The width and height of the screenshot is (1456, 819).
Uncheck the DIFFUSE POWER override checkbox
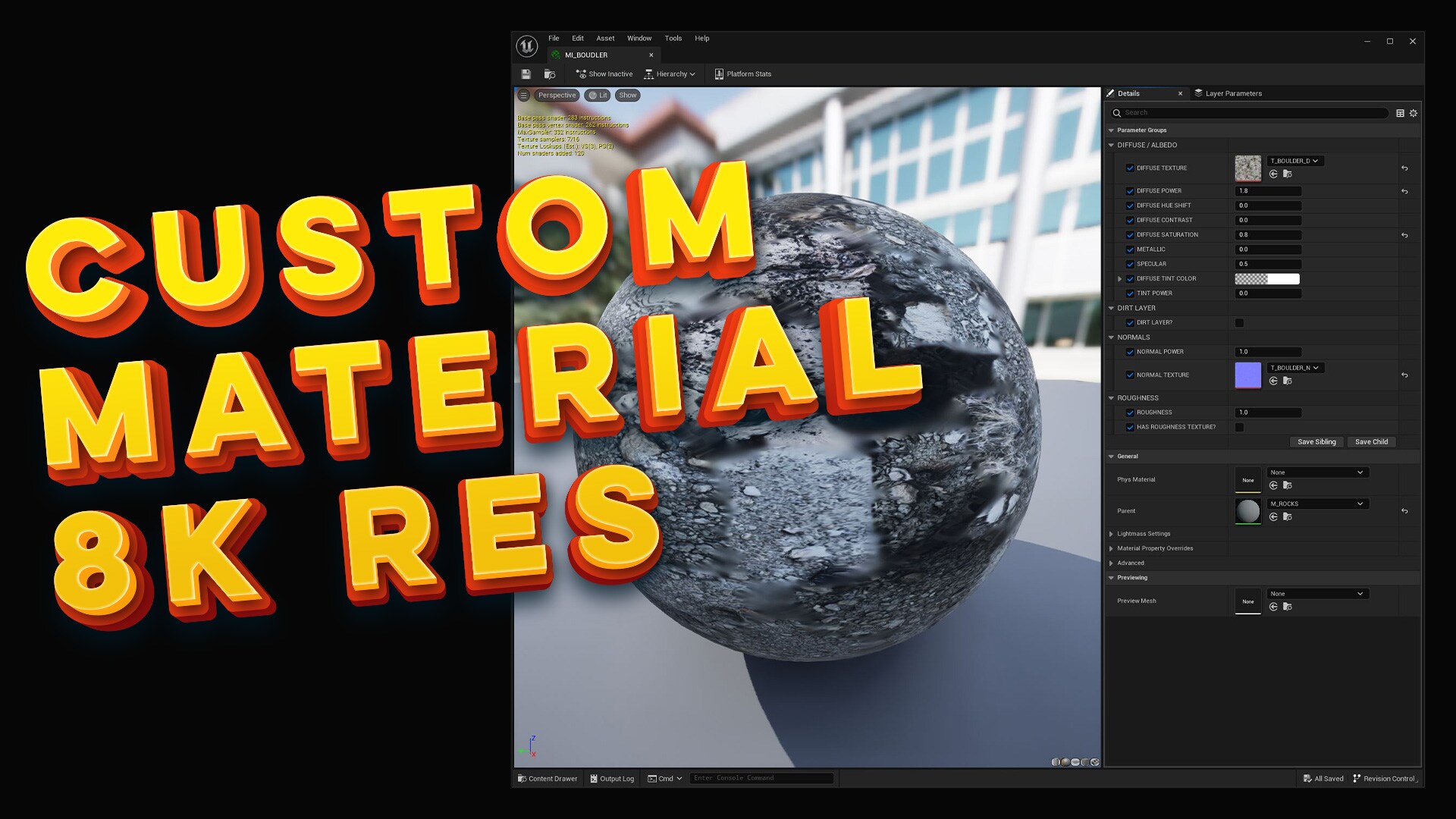(x=1130, y=191)
